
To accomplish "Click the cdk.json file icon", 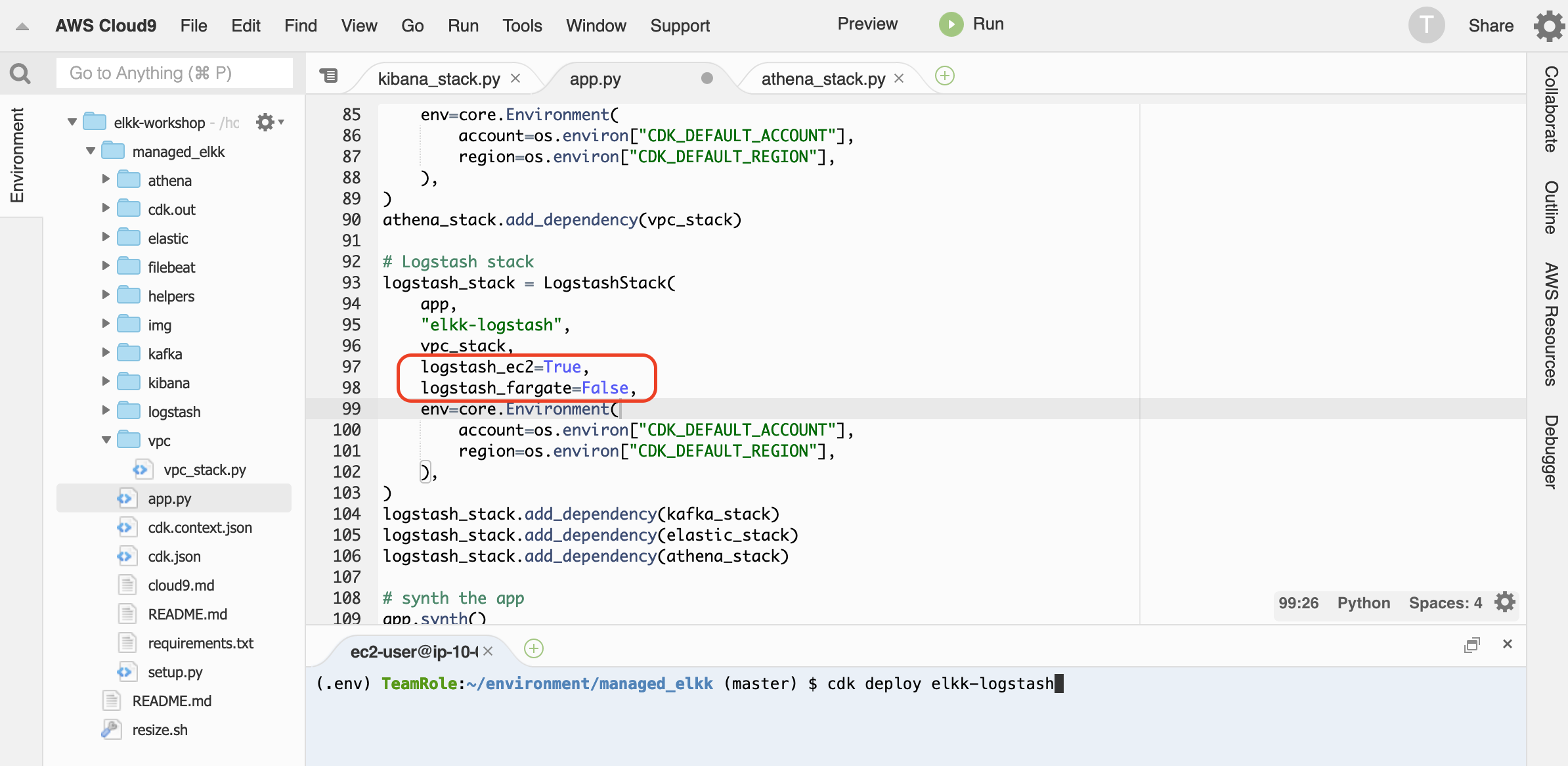I will tap(126, 556).
